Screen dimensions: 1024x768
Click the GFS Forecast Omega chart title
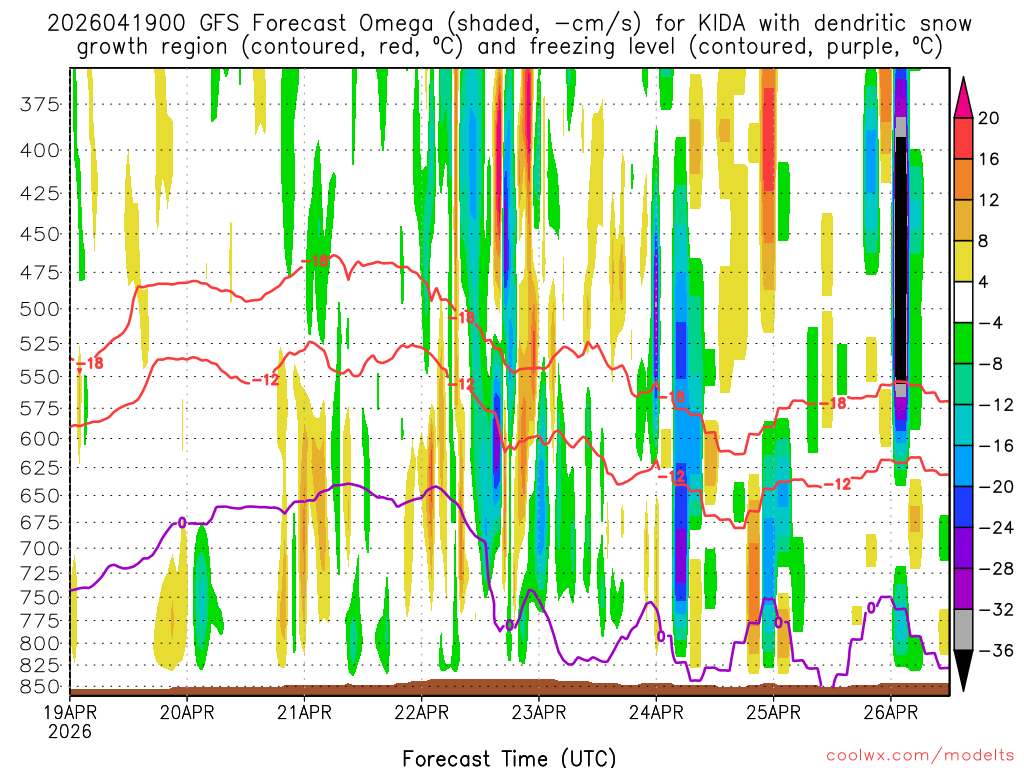(x=509, y=35)
